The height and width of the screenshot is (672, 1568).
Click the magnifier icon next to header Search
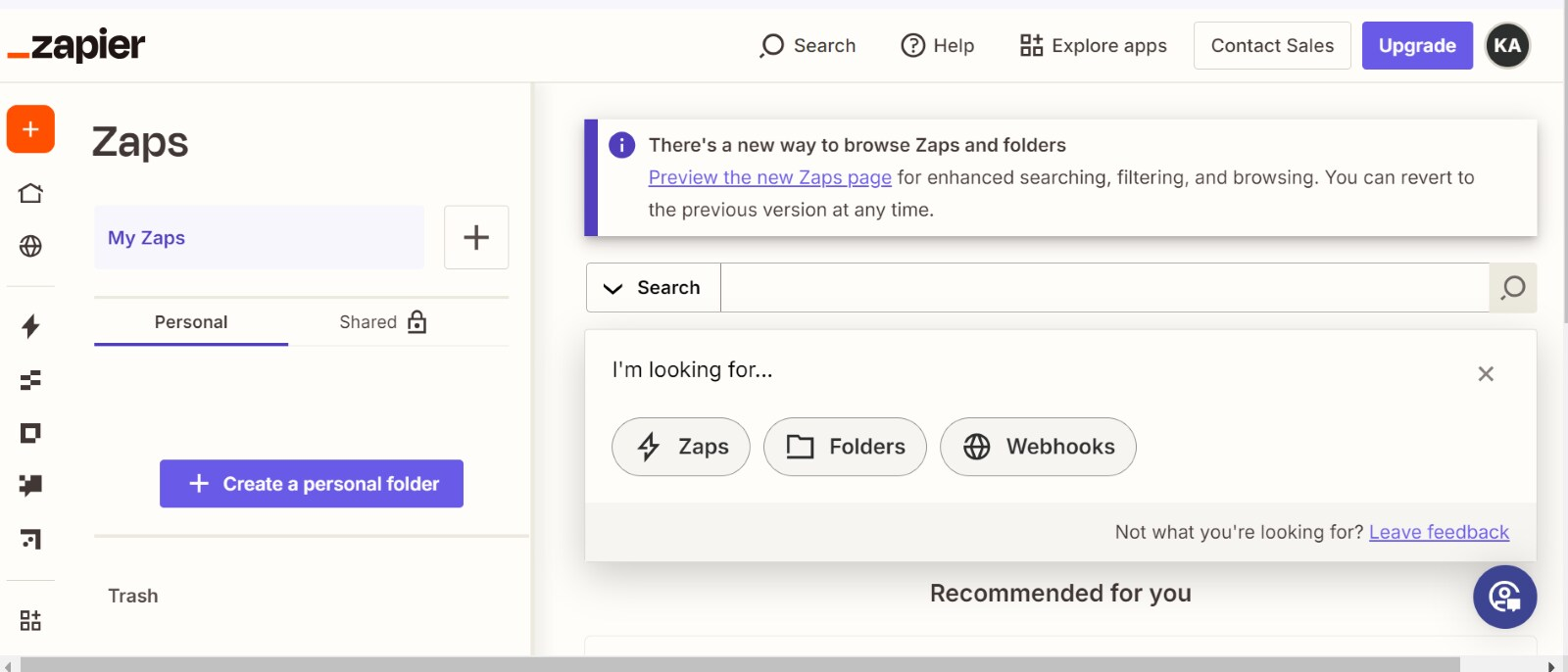(772, 46)
